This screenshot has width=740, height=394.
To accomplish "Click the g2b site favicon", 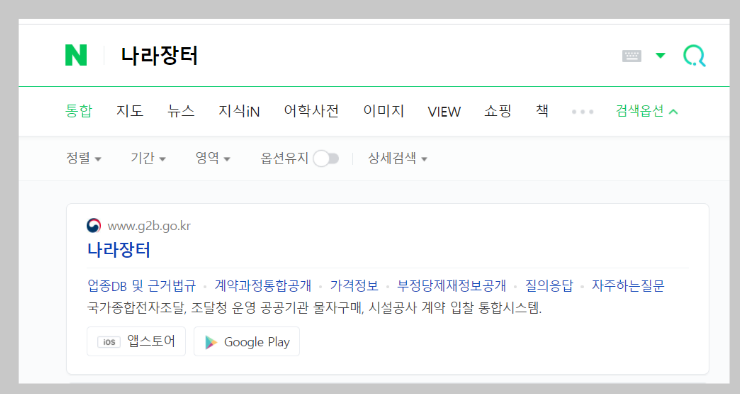I will pos(94,226).
